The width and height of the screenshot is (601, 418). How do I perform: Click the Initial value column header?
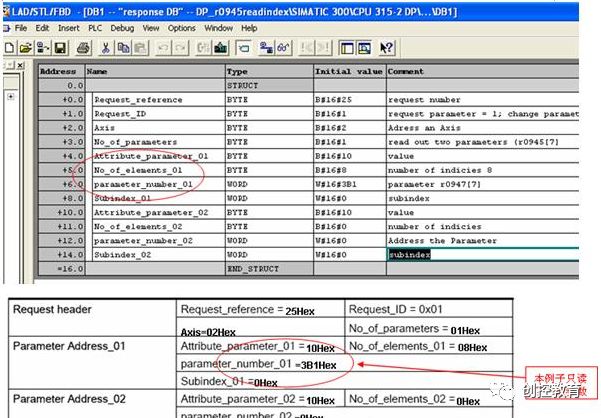tap(350, 71)
